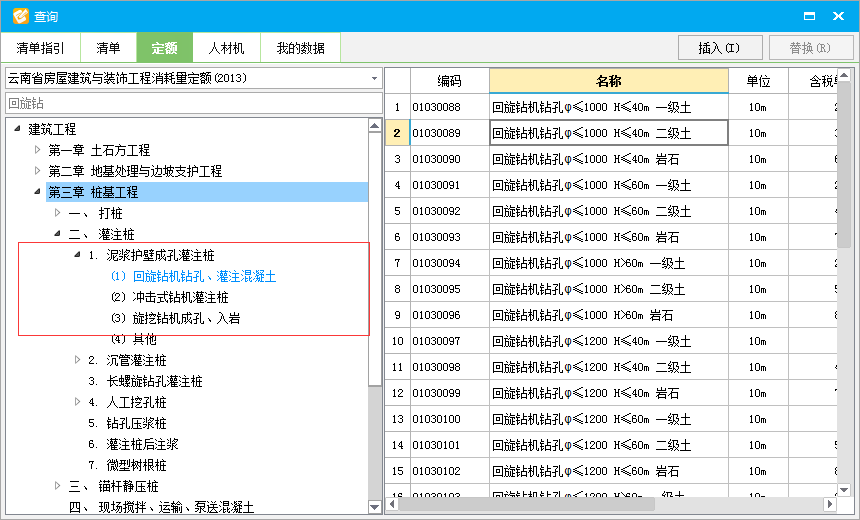Collapse 第三章 桩基工程 node
This screenshot has height=520, width=860.
coord(37,191)
